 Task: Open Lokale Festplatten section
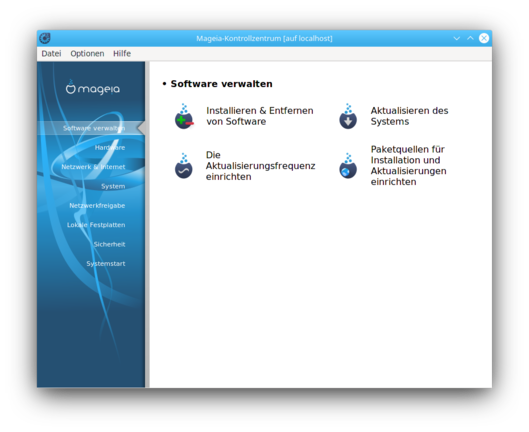tap(96, 225)
